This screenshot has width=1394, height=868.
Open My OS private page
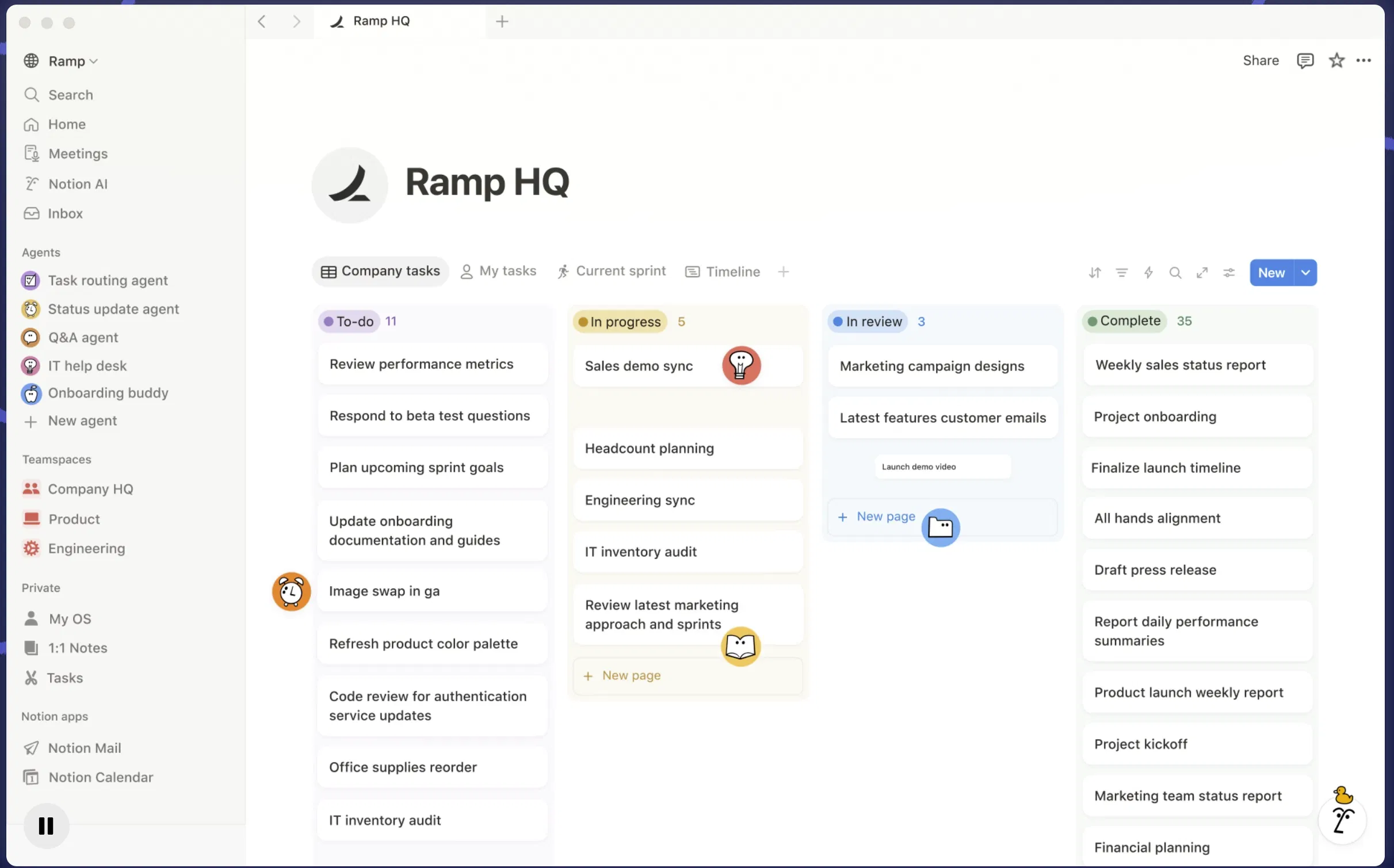[58, 618]
